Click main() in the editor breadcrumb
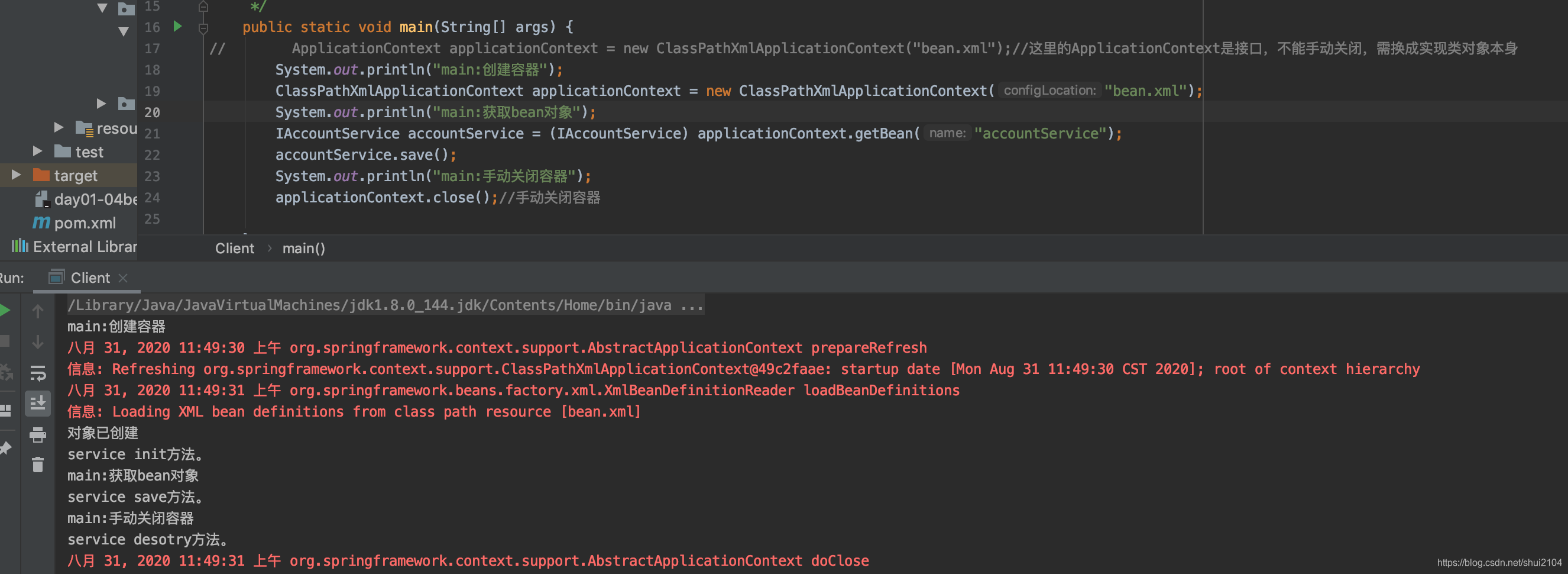The height and width of the screenshot is (574, 1568). [x=303, y=249]
